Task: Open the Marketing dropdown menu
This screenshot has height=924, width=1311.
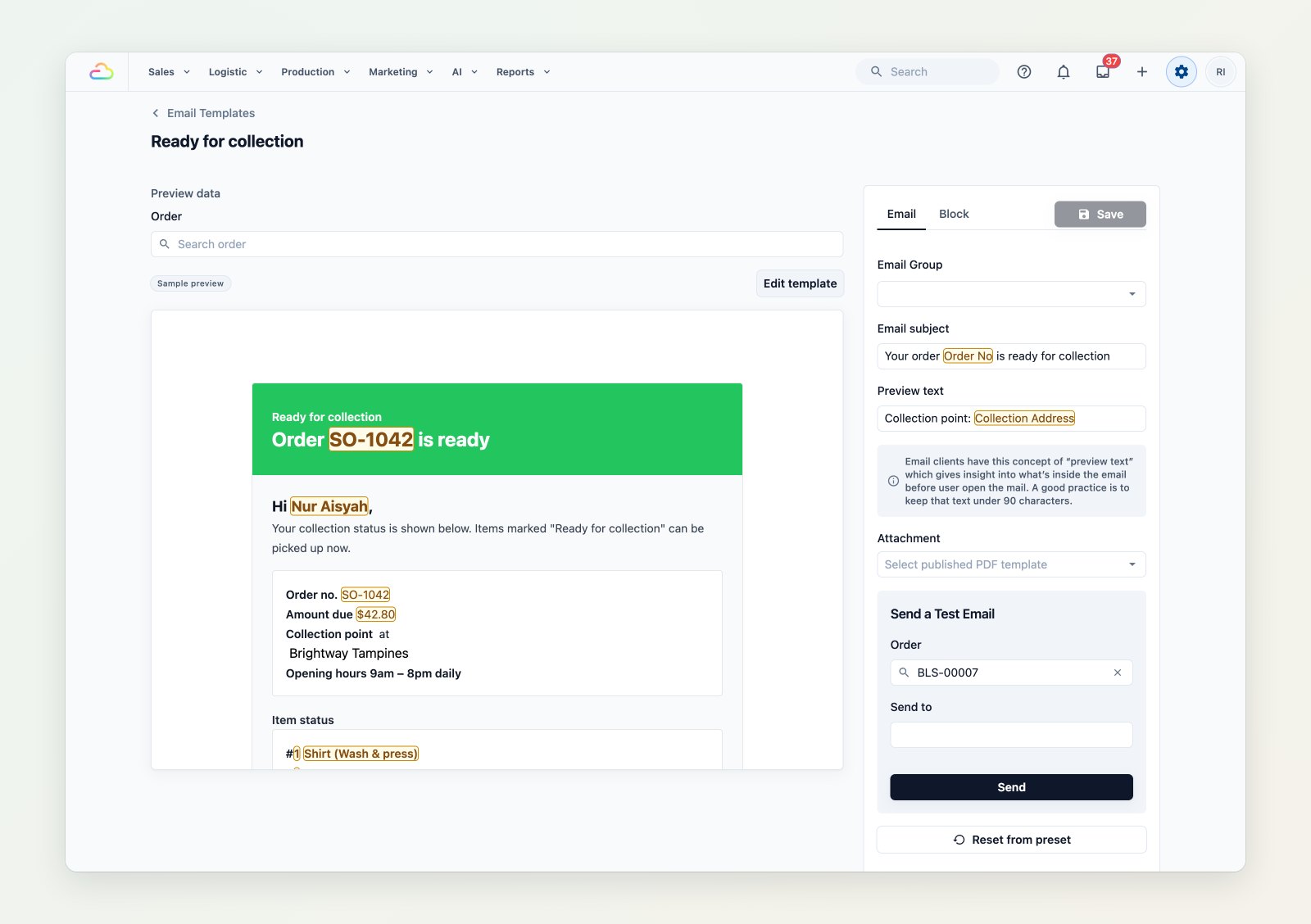Action: 401,72
